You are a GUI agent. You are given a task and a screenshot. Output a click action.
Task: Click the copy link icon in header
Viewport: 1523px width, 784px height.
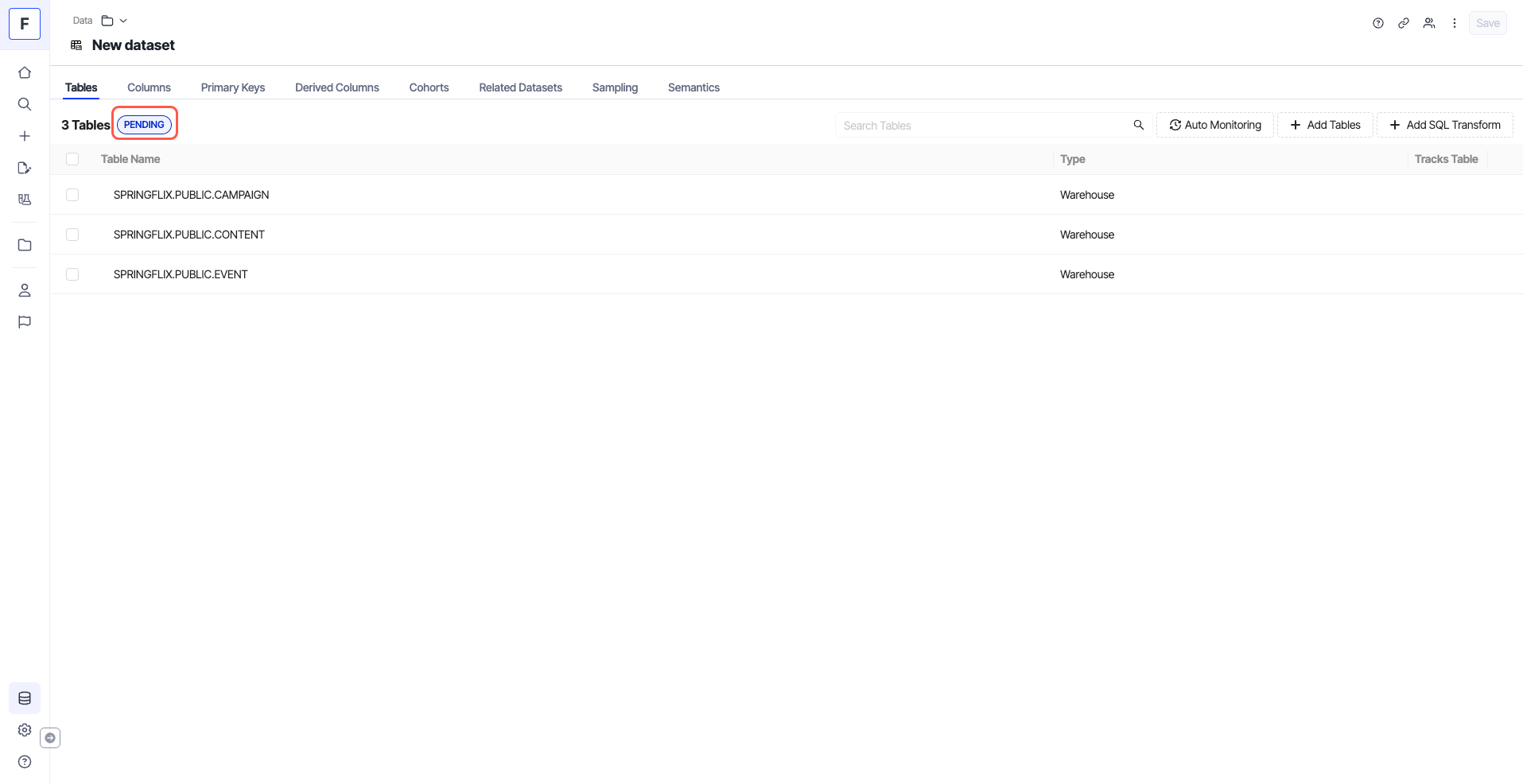[x=1404, y=23]
